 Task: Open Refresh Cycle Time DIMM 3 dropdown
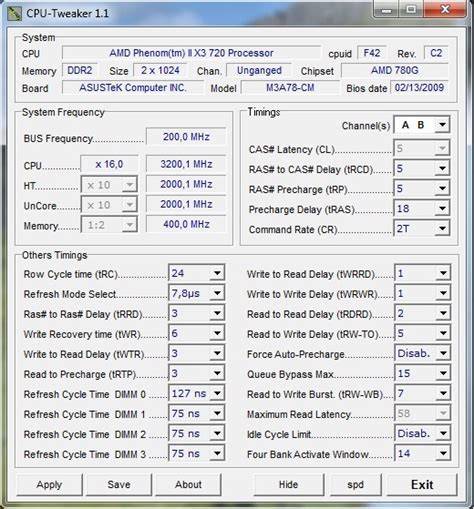tap(197, 453)
